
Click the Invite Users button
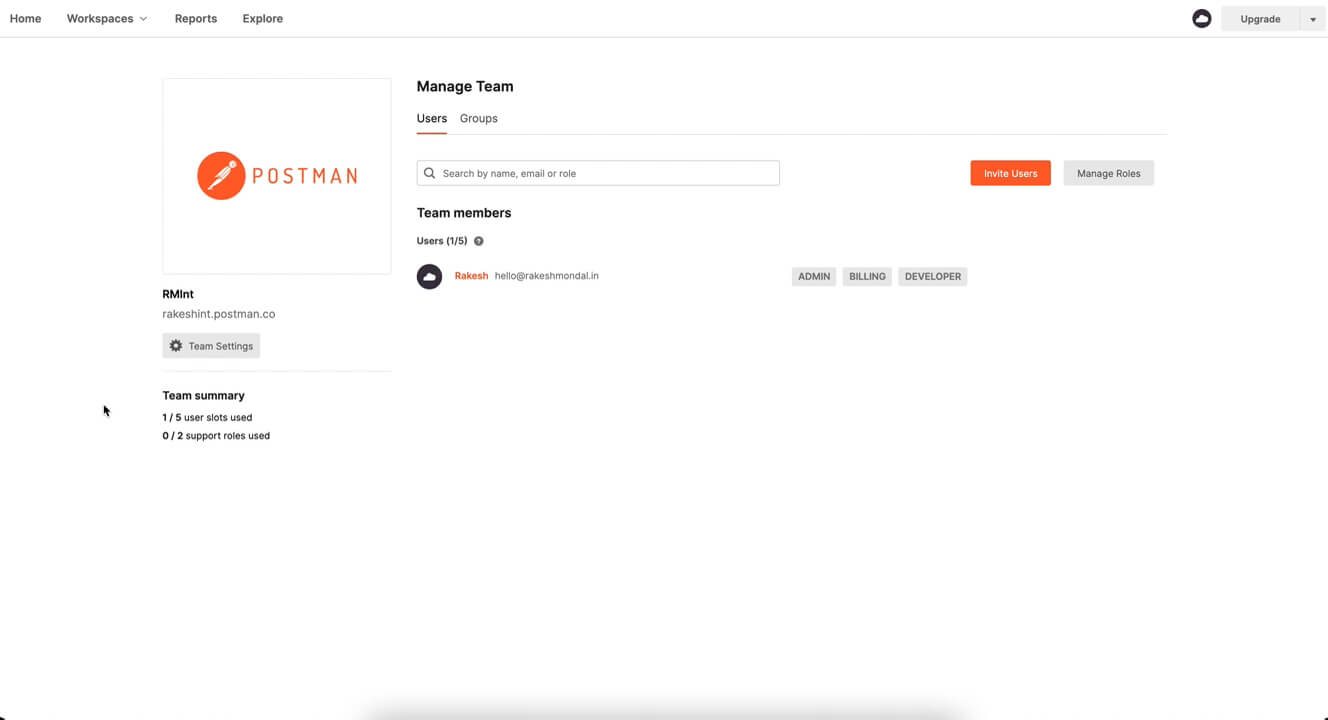tap(1010, 172)
